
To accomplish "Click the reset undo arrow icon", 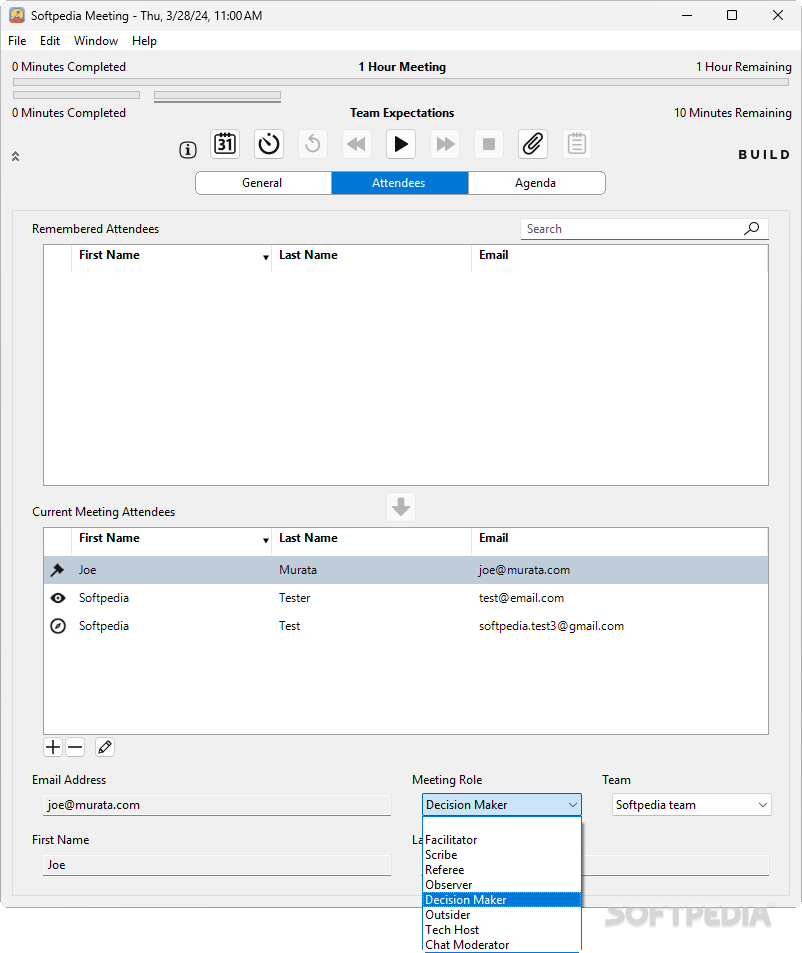I will coord(313,145).
